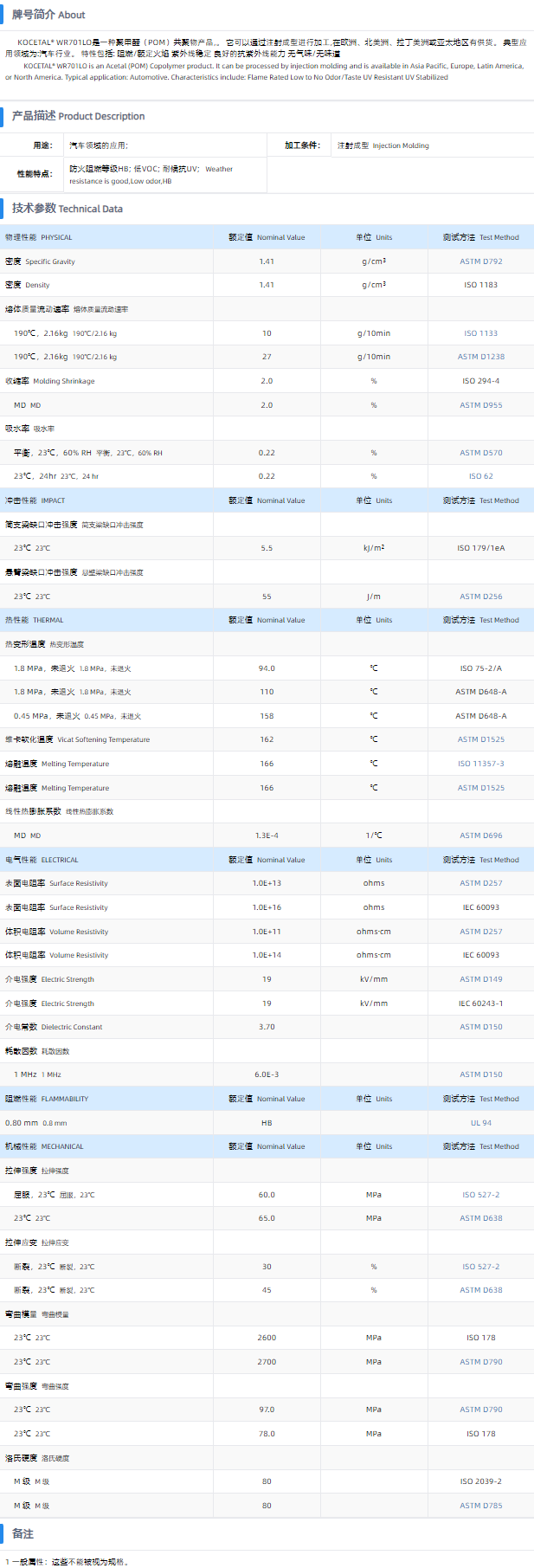Click the Dielectric Constant row label

(x=54, y=1027)
